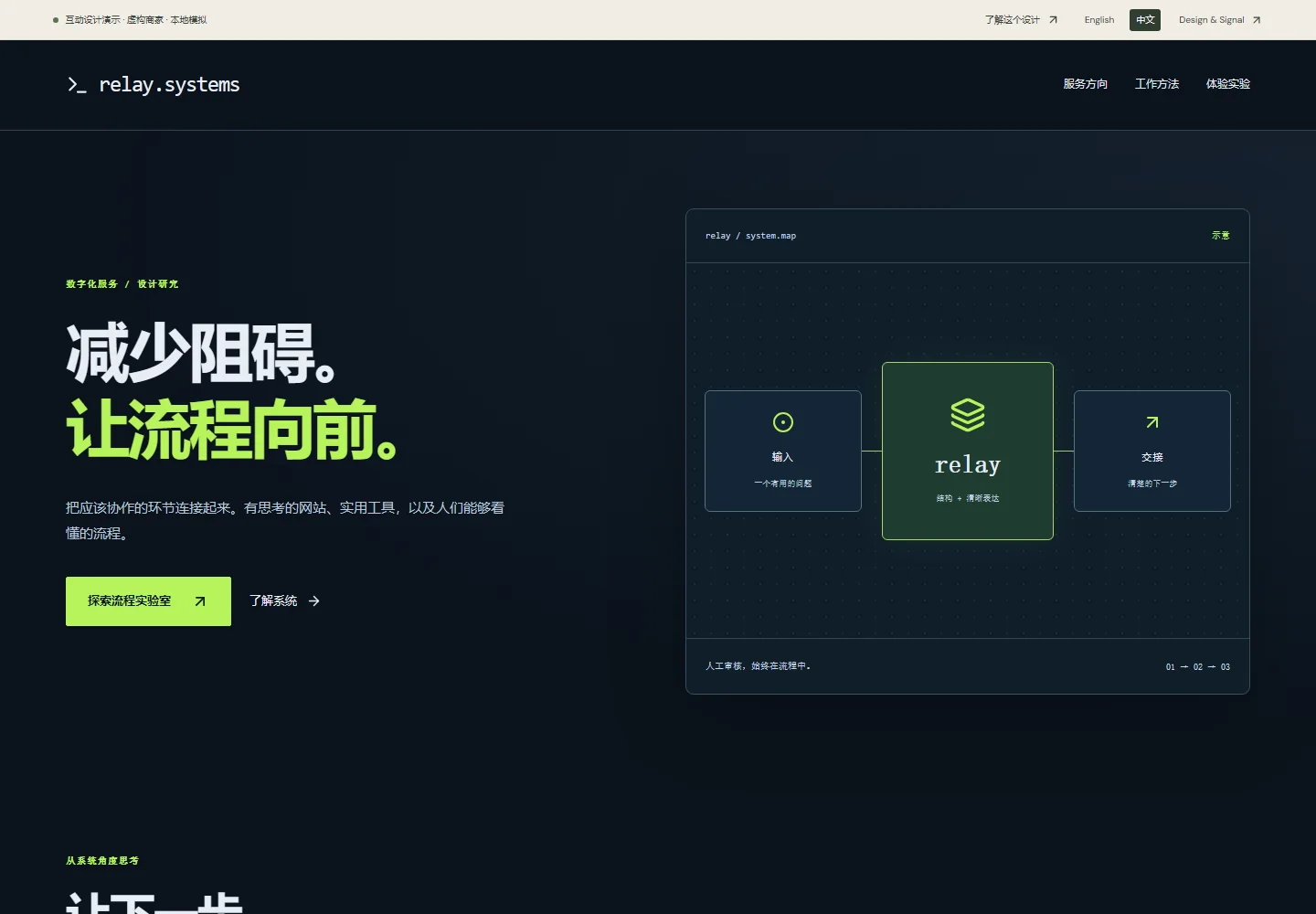This screenshot has width=1316, height=914.
Task: Open the relay.systems home link
Action: pos(153,85)
